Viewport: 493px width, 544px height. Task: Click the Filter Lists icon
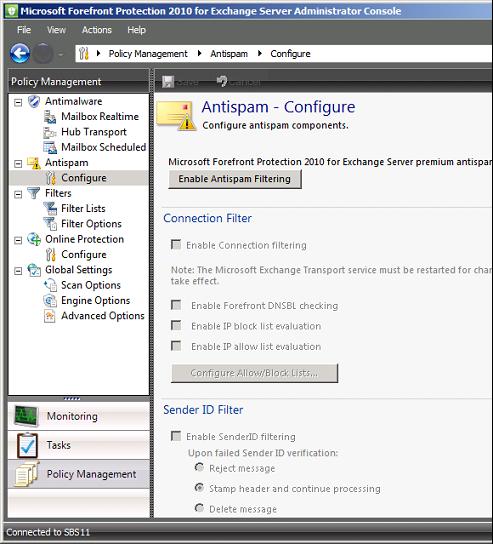pos(50,209)
